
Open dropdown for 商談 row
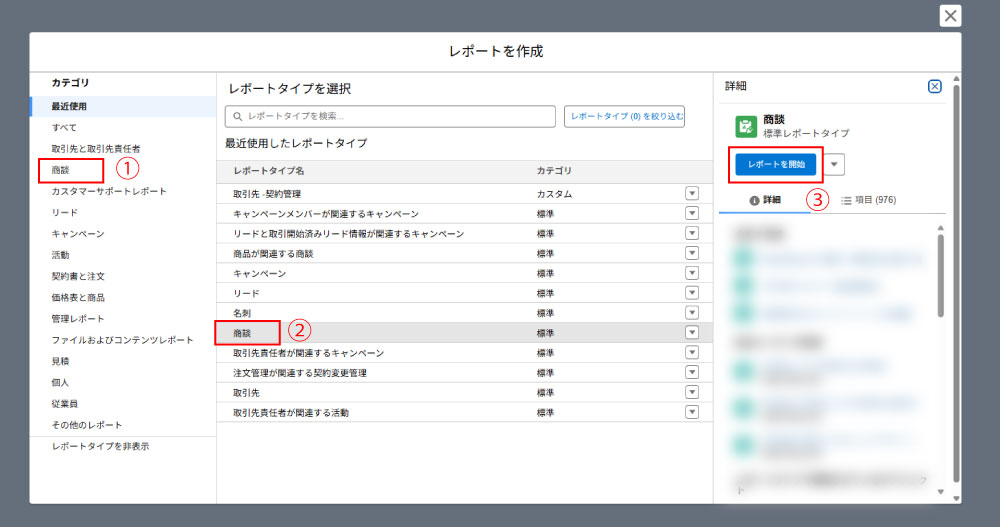[x=692, y=332]
